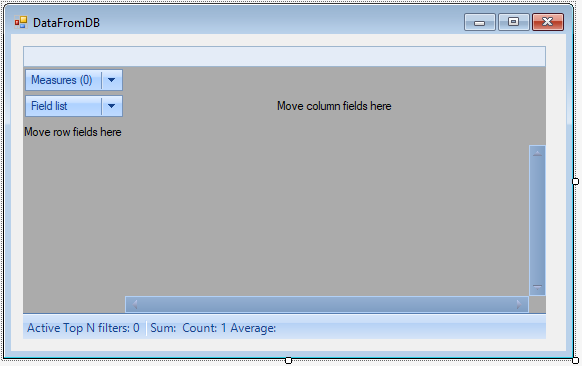
Task: Maximize the DataFromDB window
Action: (x=514, y=22)
